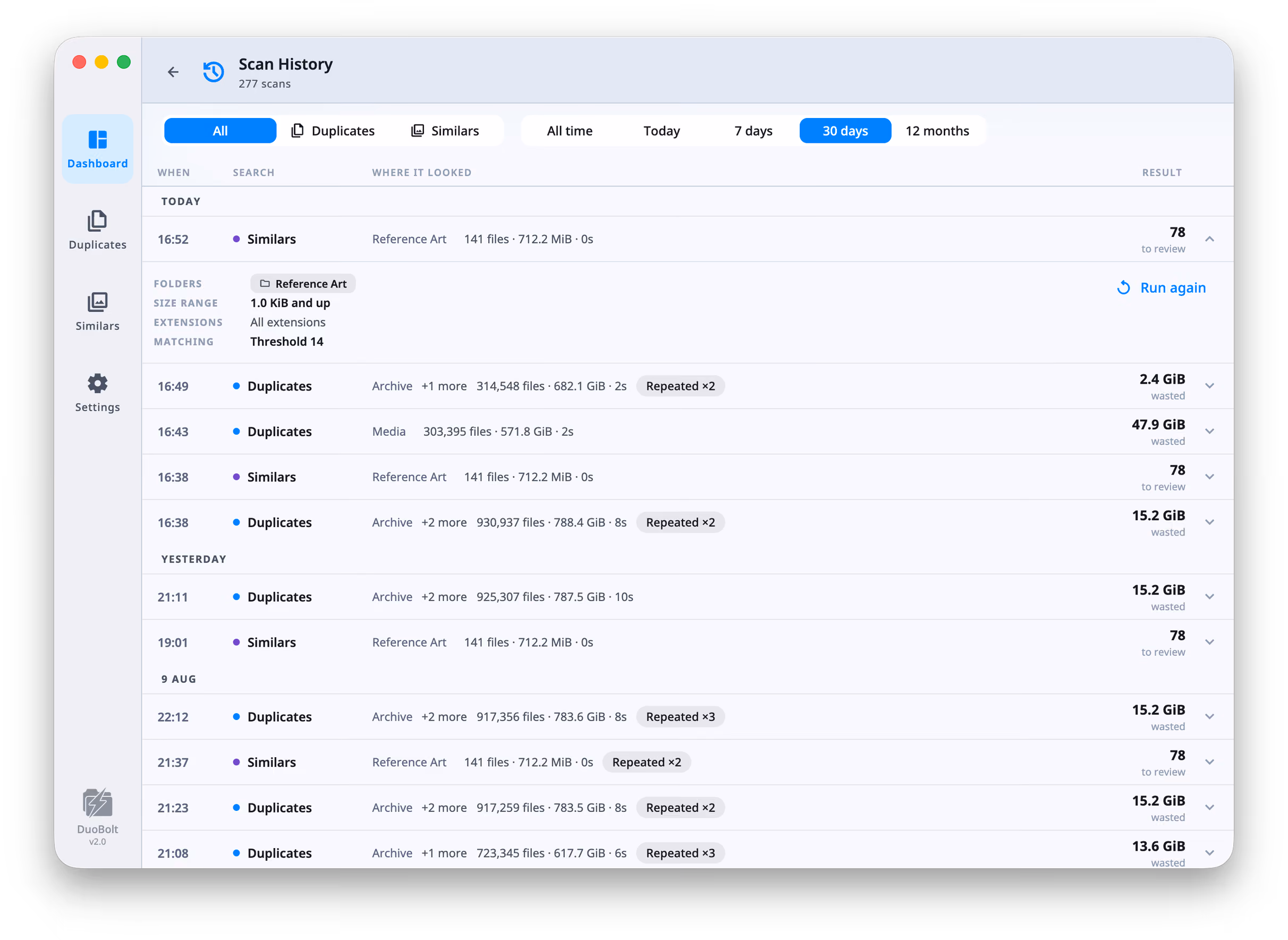
Task: Click the TODAY section heading
Action: click(x=181, y=201)
